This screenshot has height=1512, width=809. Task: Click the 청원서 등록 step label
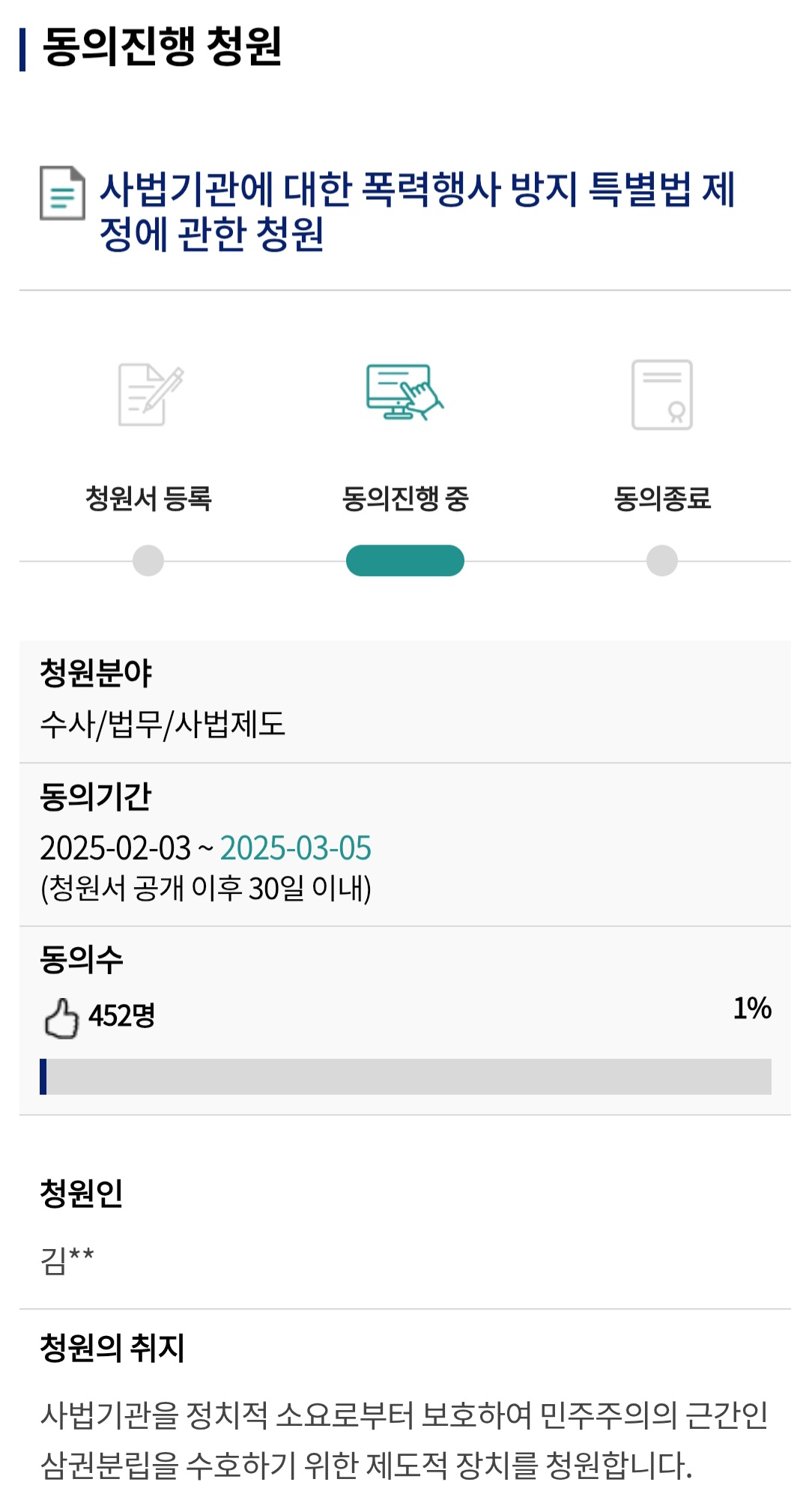pos(148,498)
